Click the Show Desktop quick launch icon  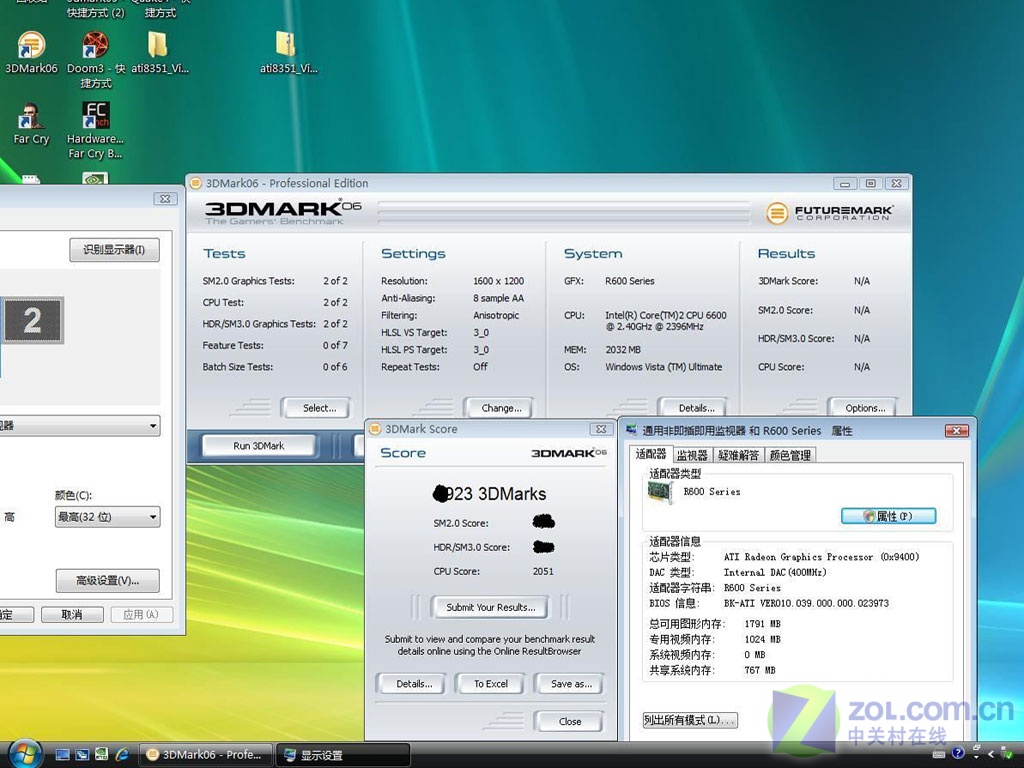[x=63, y=754]
